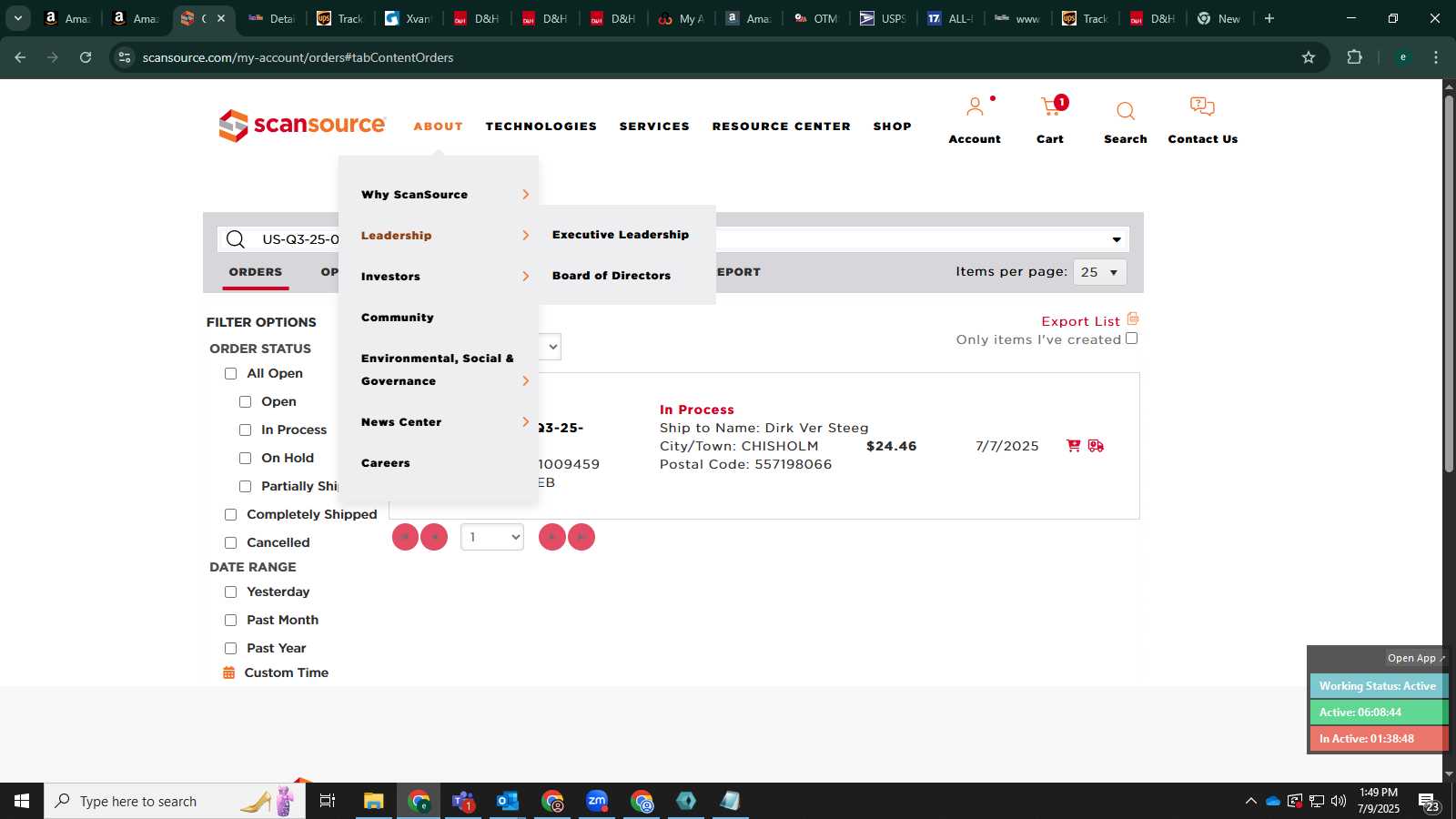1456x819 pixels.
Task: Open the SERVICES menu
Action: (x=654, y=126)
